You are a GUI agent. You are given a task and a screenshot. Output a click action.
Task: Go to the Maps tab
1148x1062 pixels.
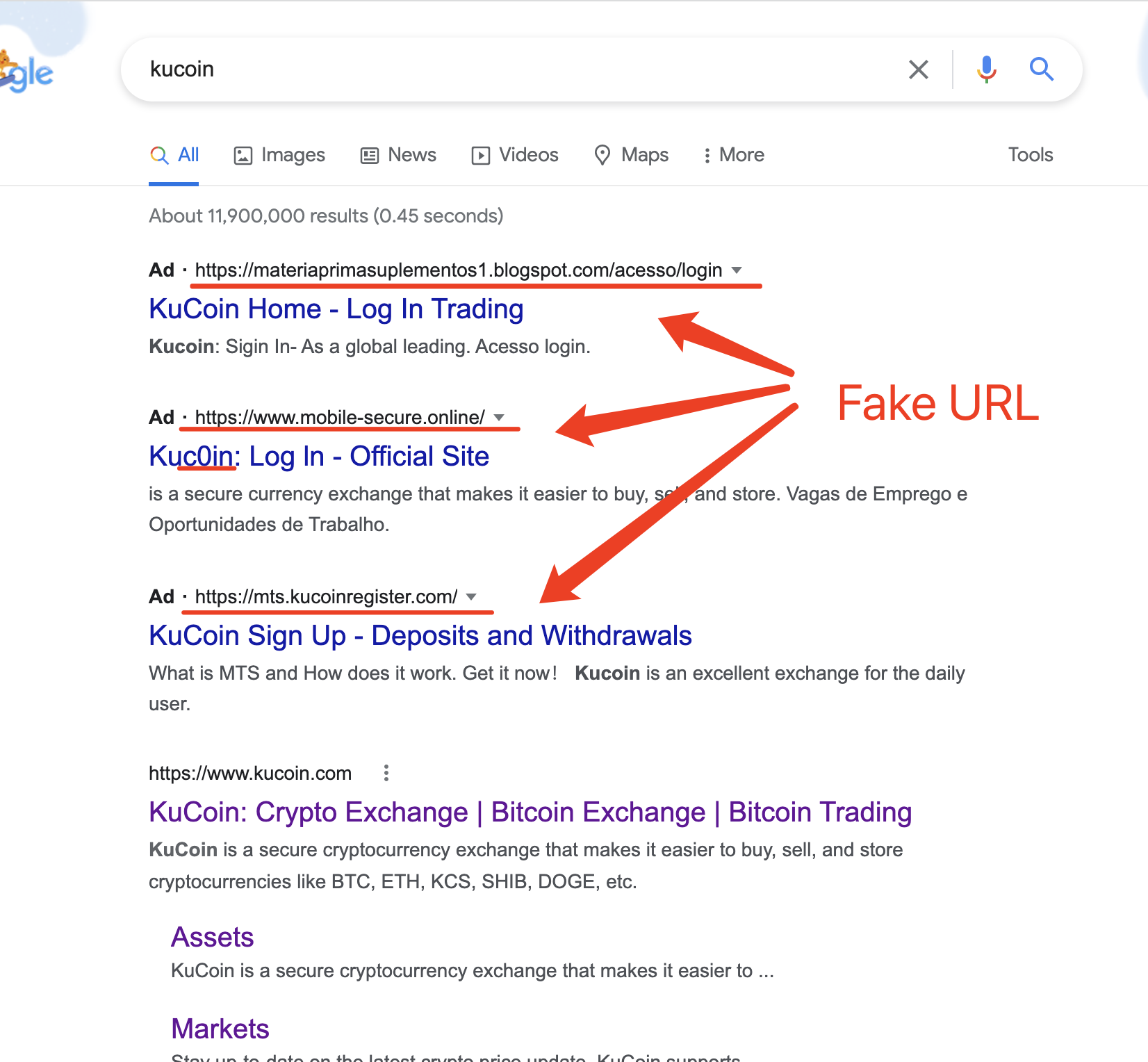pyautogui.click(x=631, y=155)
